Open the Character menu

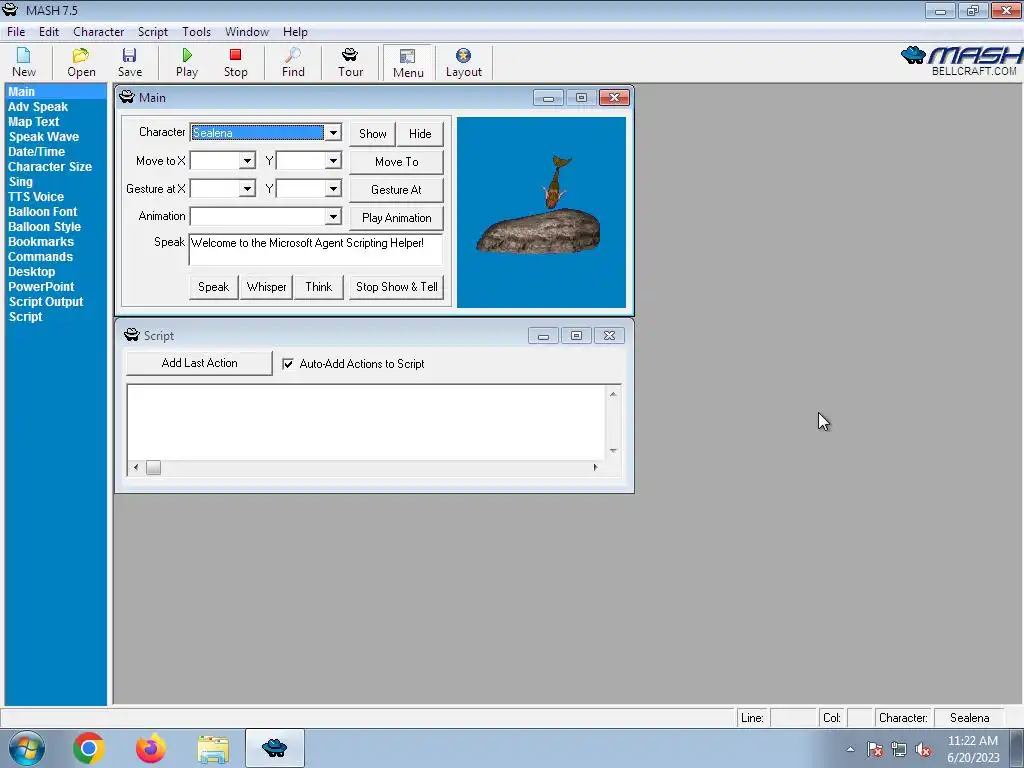click(x=99, y=31)
